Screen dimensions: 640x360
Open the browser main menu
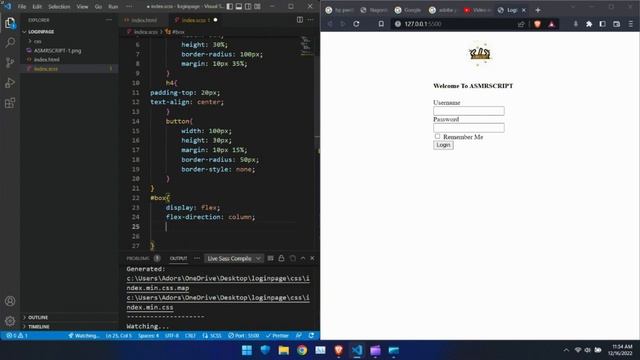(631, 24)
